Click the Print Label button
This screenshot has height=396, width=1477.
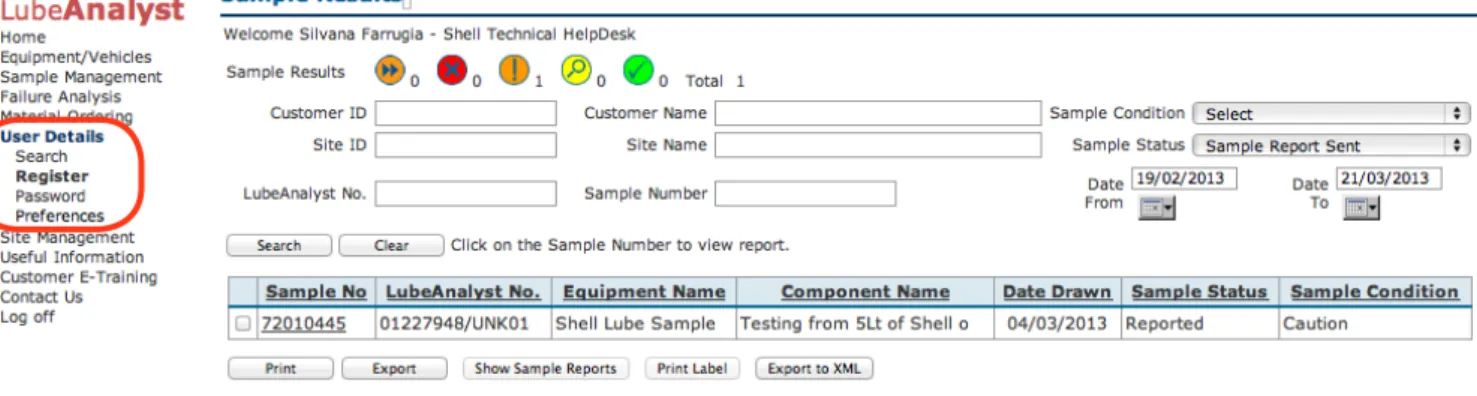[x=692, y=369]
